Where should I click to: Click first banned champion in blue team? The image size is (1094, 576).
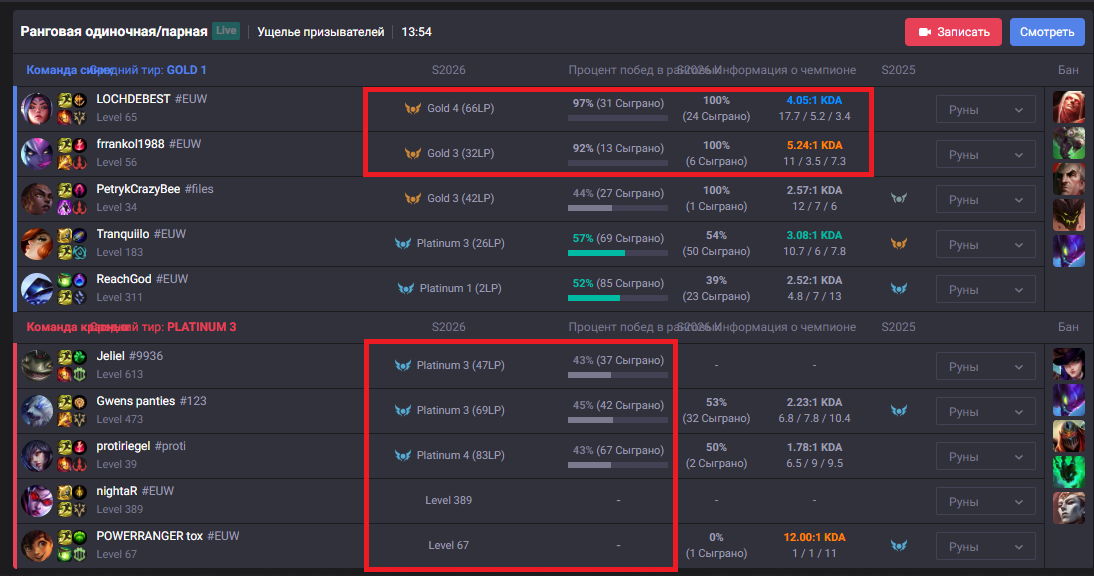(1069, 107)
